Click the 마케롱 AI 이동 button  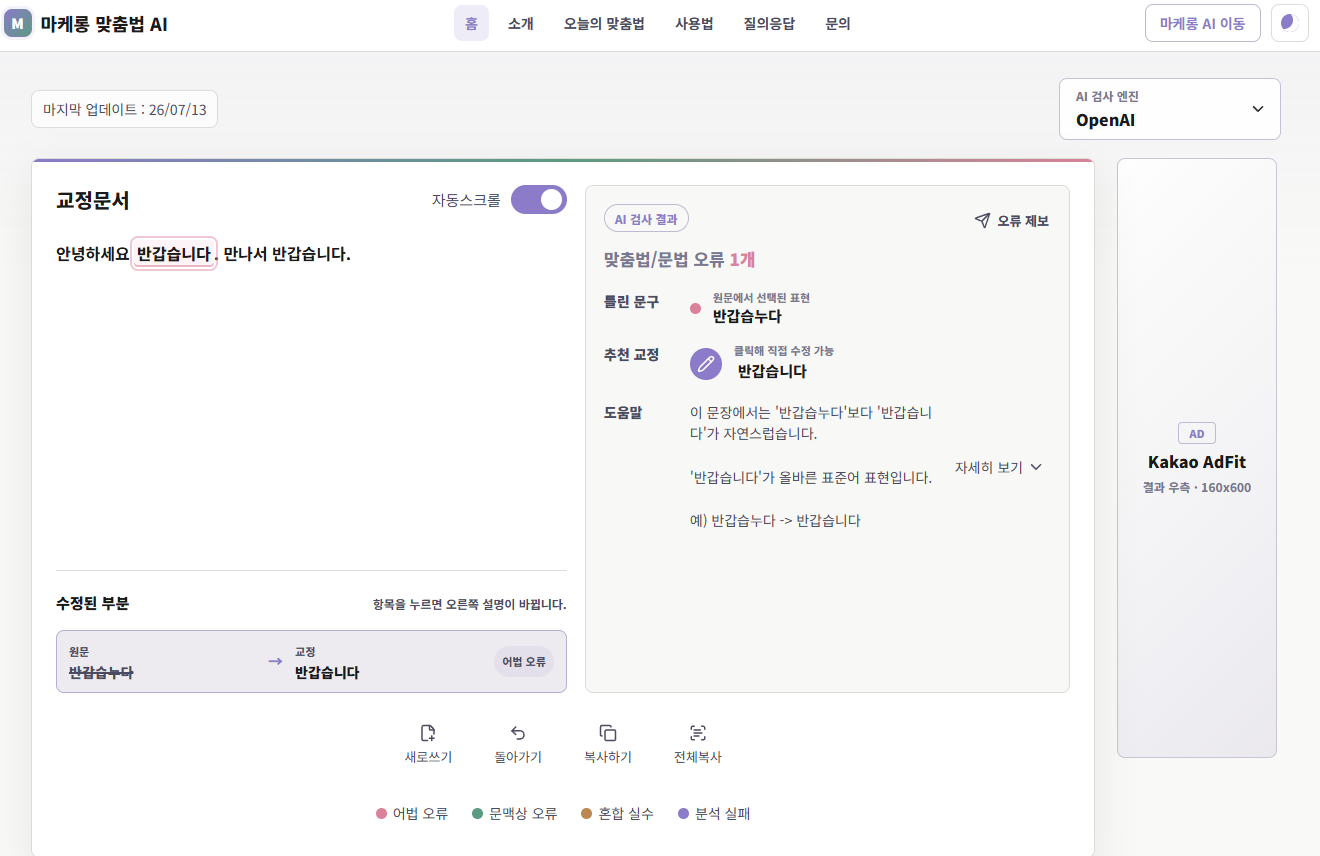pos(1202,23)
